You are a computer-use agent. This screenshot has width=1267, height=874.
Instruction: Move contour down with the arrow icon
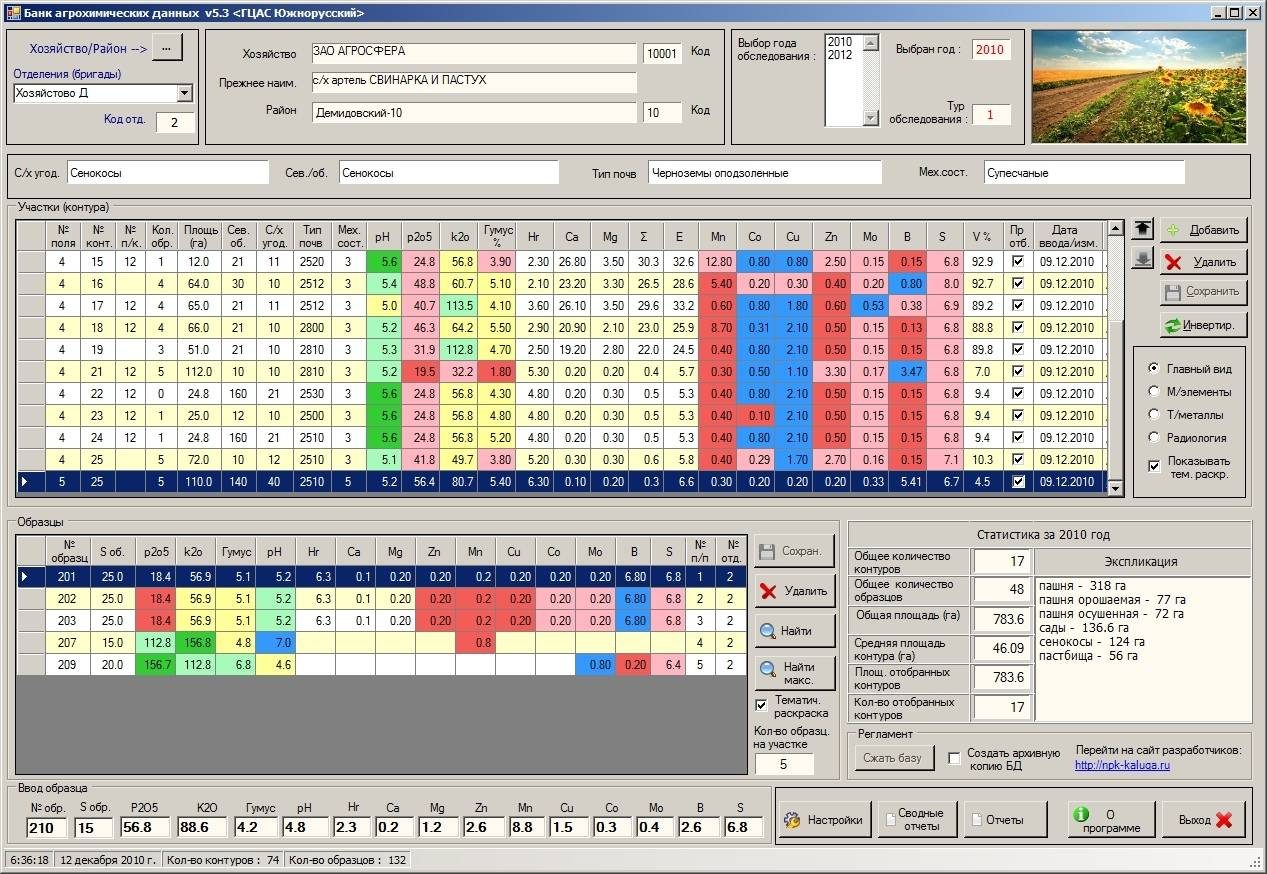[1142, 259]
